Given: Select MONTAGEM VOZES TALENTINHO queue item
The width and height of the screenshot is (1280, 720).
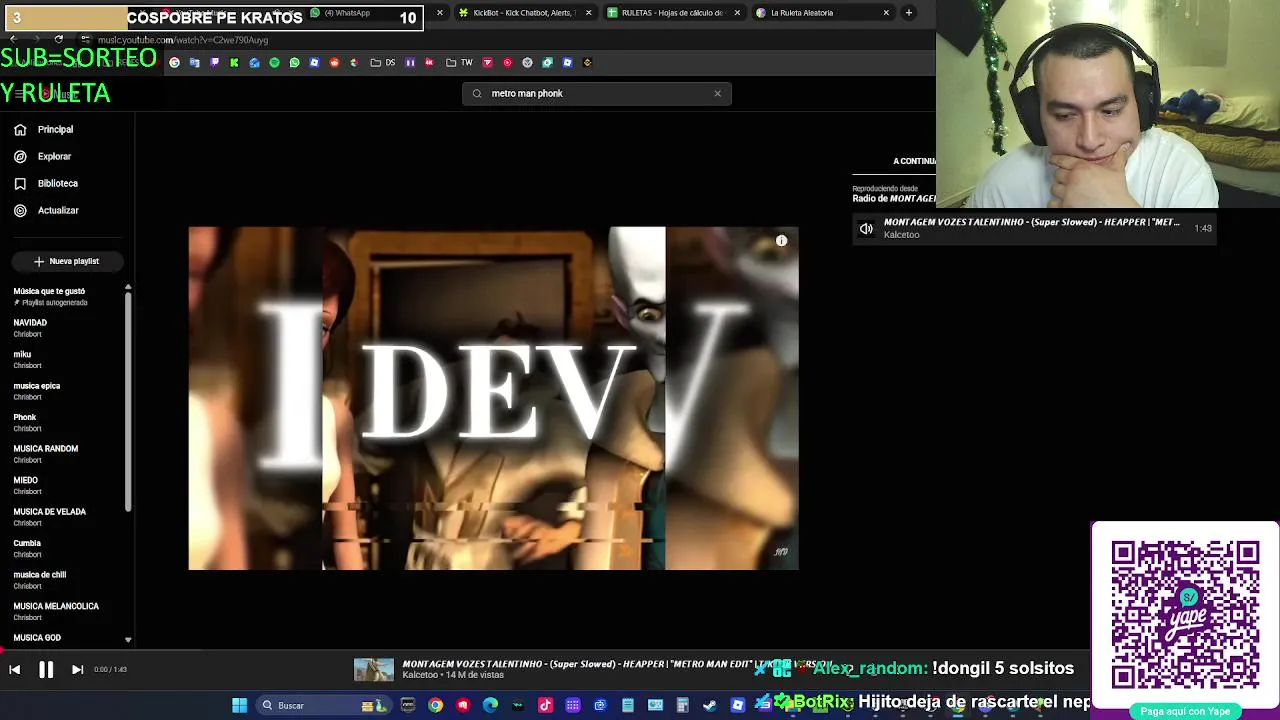Looking at the screenshot, I should [x=1034, y=228].
